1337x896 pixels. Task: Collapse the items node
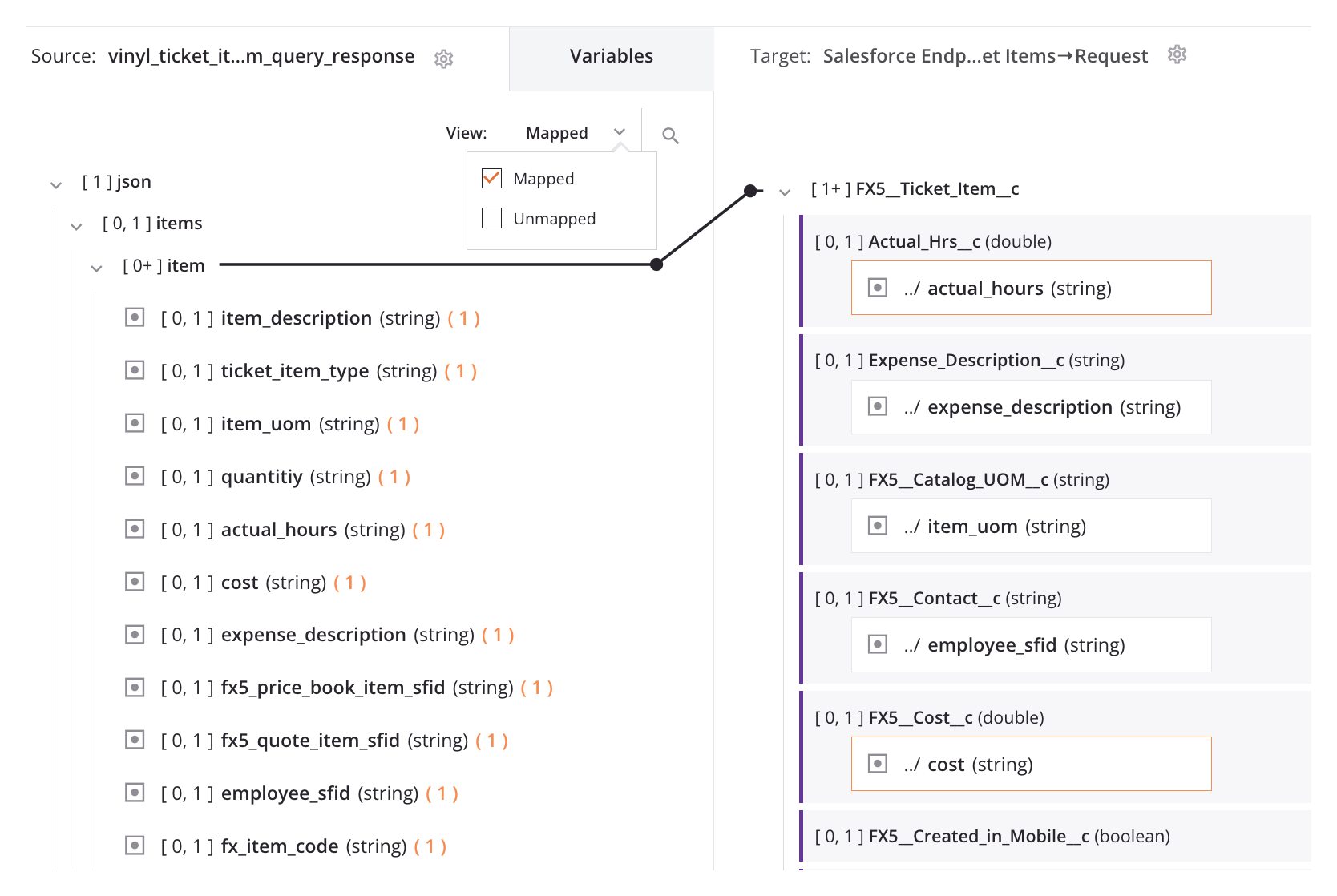click(x=76, y=227)
